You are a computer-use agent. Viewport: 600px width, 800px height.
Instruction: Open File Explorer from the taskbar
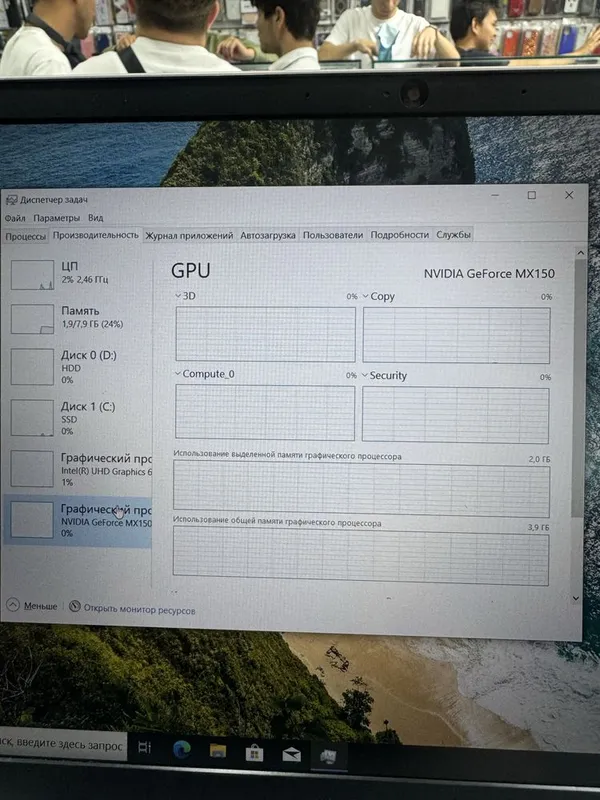click(218, 751)
